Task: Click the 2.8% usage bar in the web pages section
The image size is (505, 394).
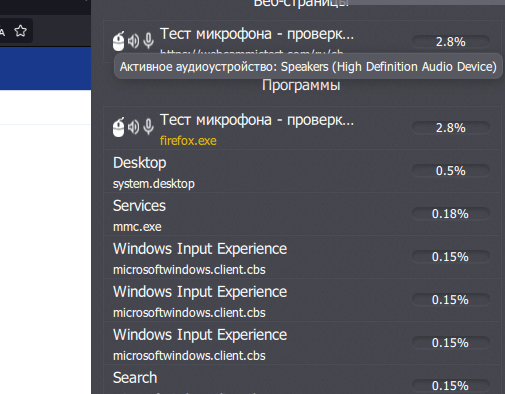Action: point(451,41)
